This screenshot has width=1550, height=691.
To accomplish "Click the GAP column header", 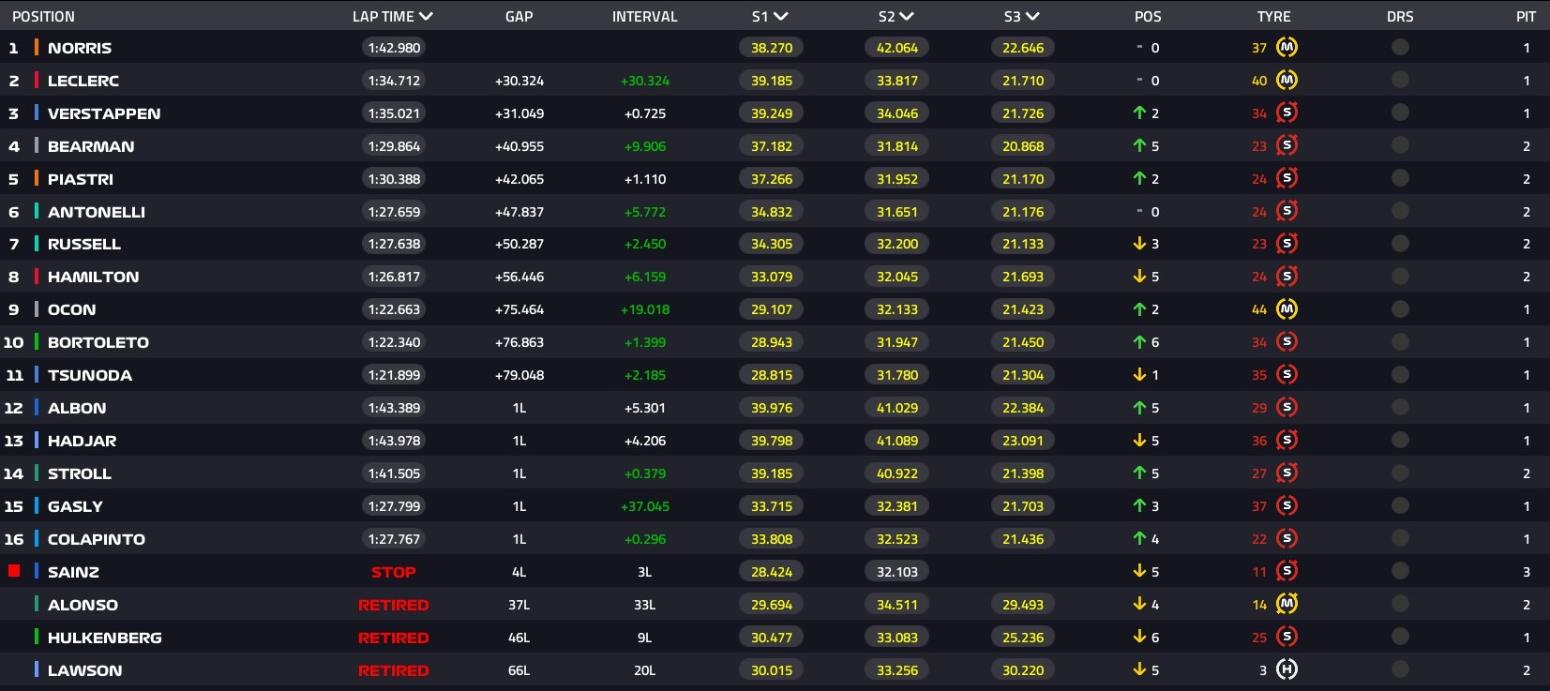I will coord(518,16).
